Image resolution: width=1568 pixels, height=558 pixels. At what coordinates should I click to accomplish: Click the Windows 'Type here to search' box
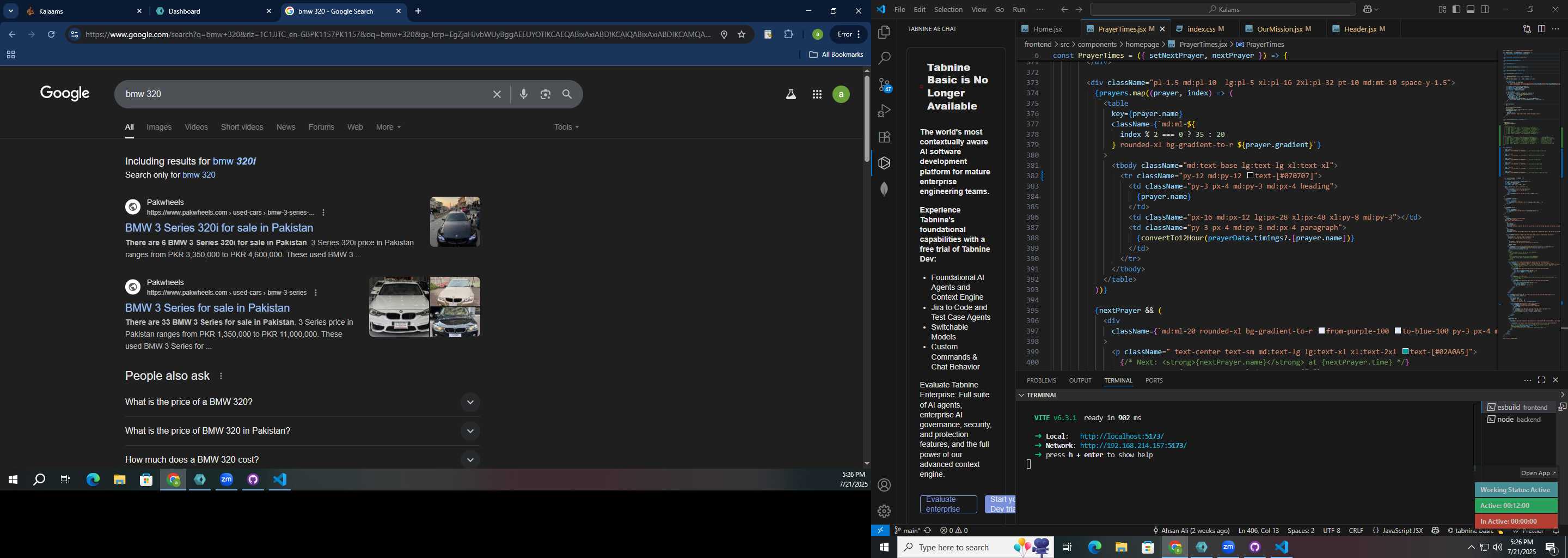(x=975, y=548)
